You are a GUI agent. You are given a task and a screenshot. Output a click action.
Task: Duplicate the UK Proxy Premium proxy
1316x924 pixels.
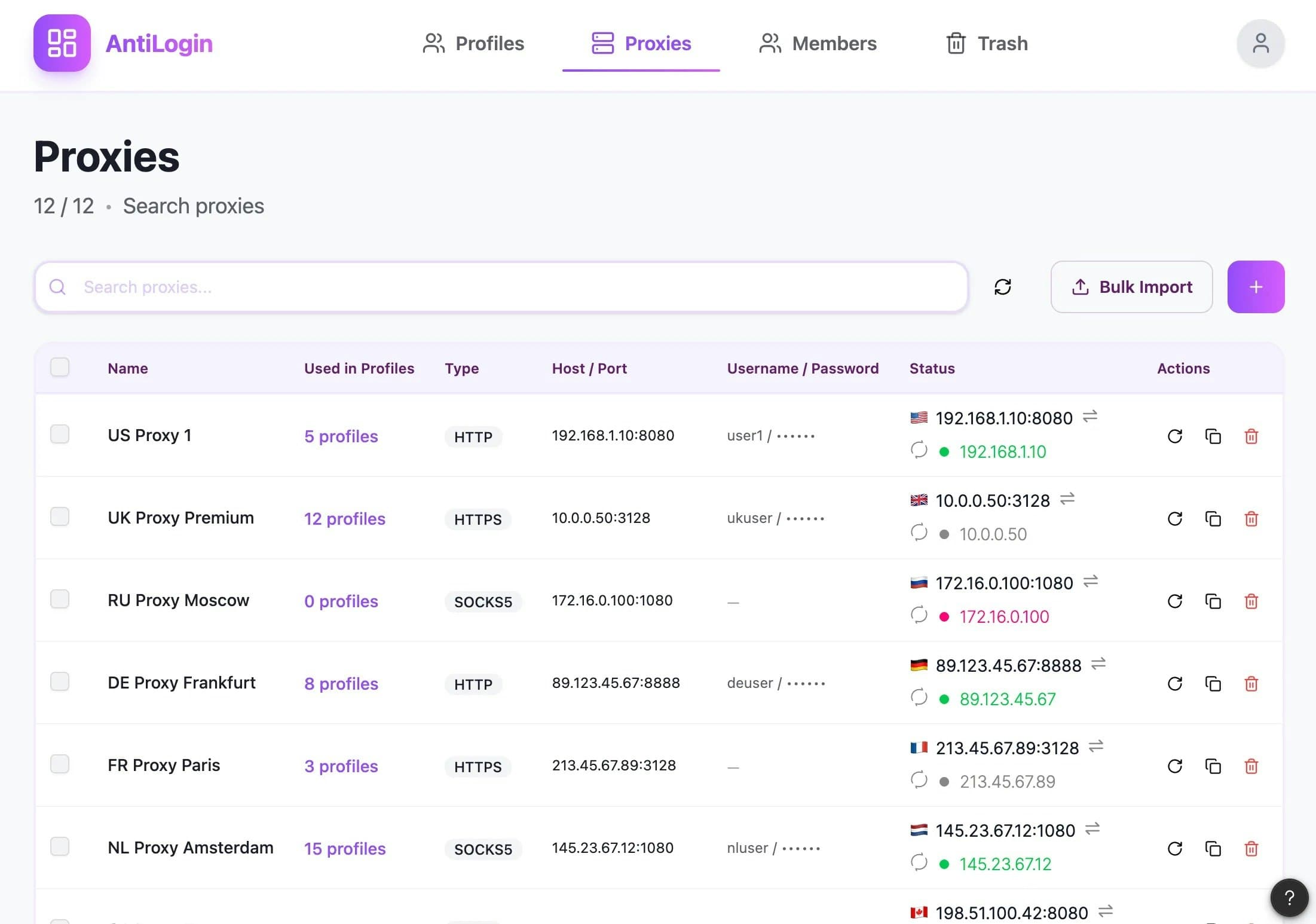1213,519
